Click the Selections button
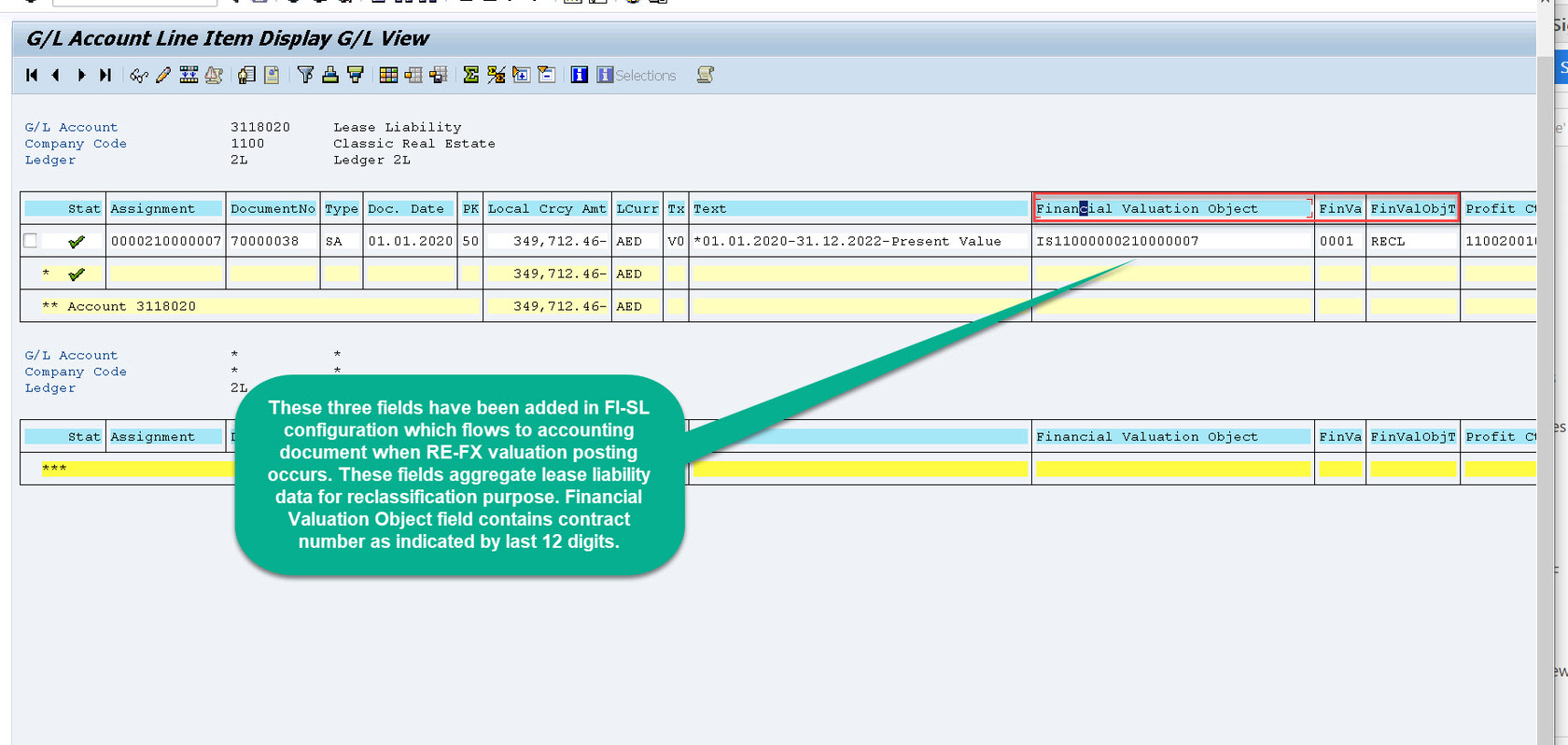This screenshot has height=745, width=1568. click(637, 76)
